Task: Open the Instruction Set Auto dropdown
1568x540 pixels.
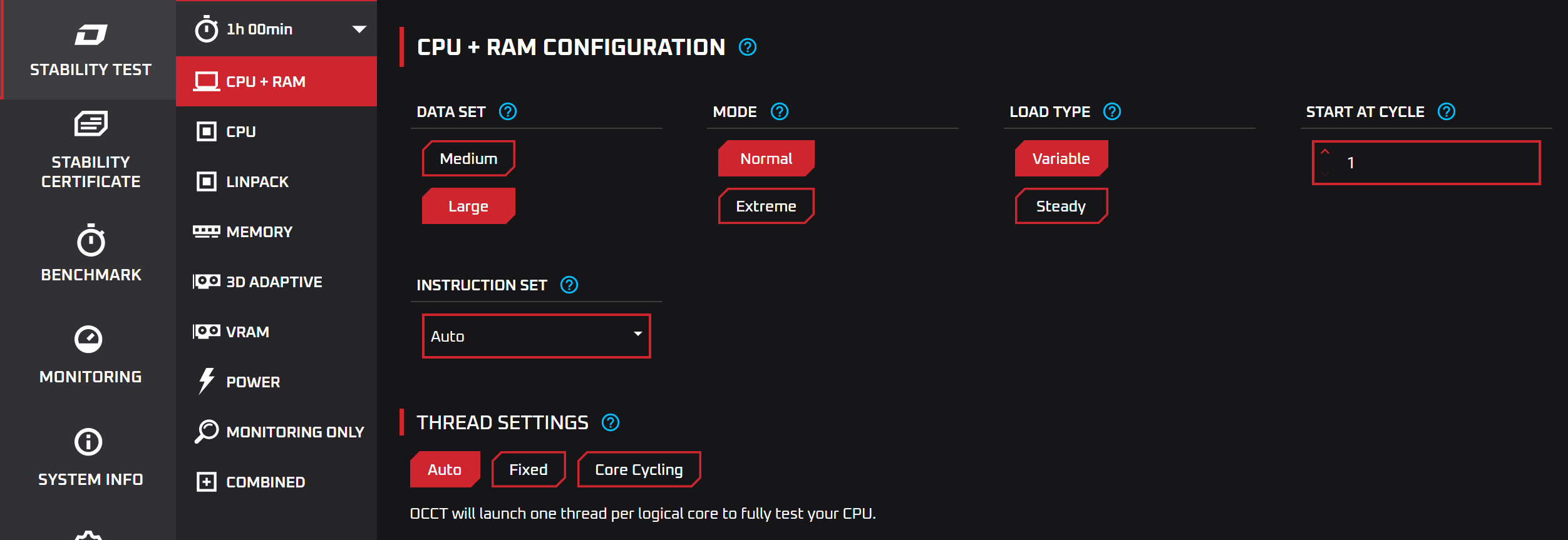Action: tap(537, 336)
